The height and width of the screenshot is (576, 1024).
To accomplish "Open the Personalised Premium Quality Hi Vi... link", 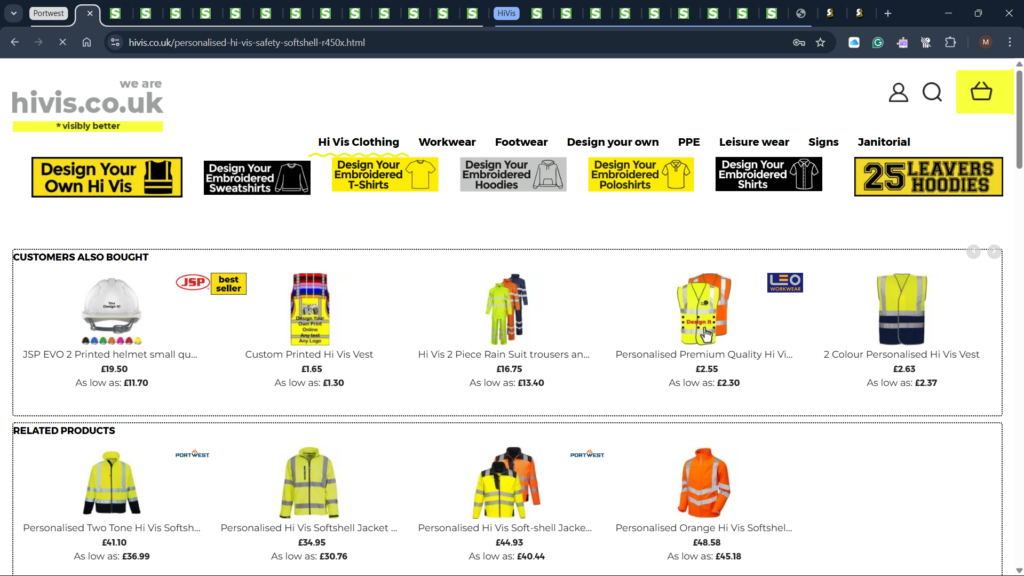I will point(704,355).
